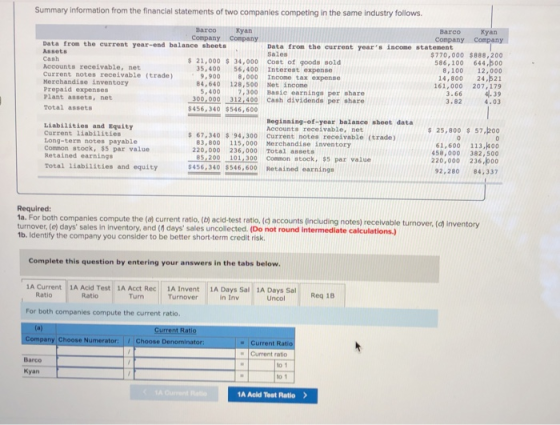Click Barco current ratio result cell
Viewport: 560px width, 425px height.
pos(262,365)
